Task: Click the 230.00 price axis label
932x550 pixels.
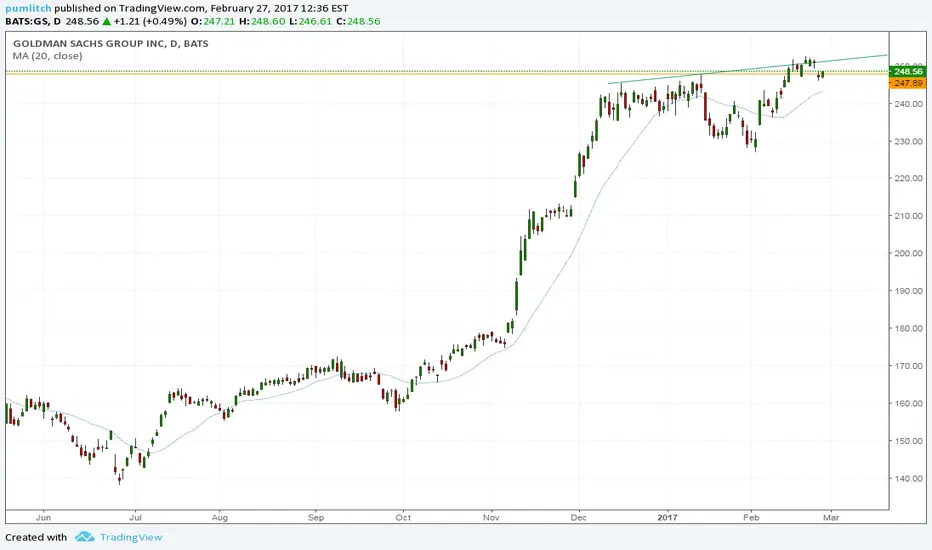Action: coord(908,142)
